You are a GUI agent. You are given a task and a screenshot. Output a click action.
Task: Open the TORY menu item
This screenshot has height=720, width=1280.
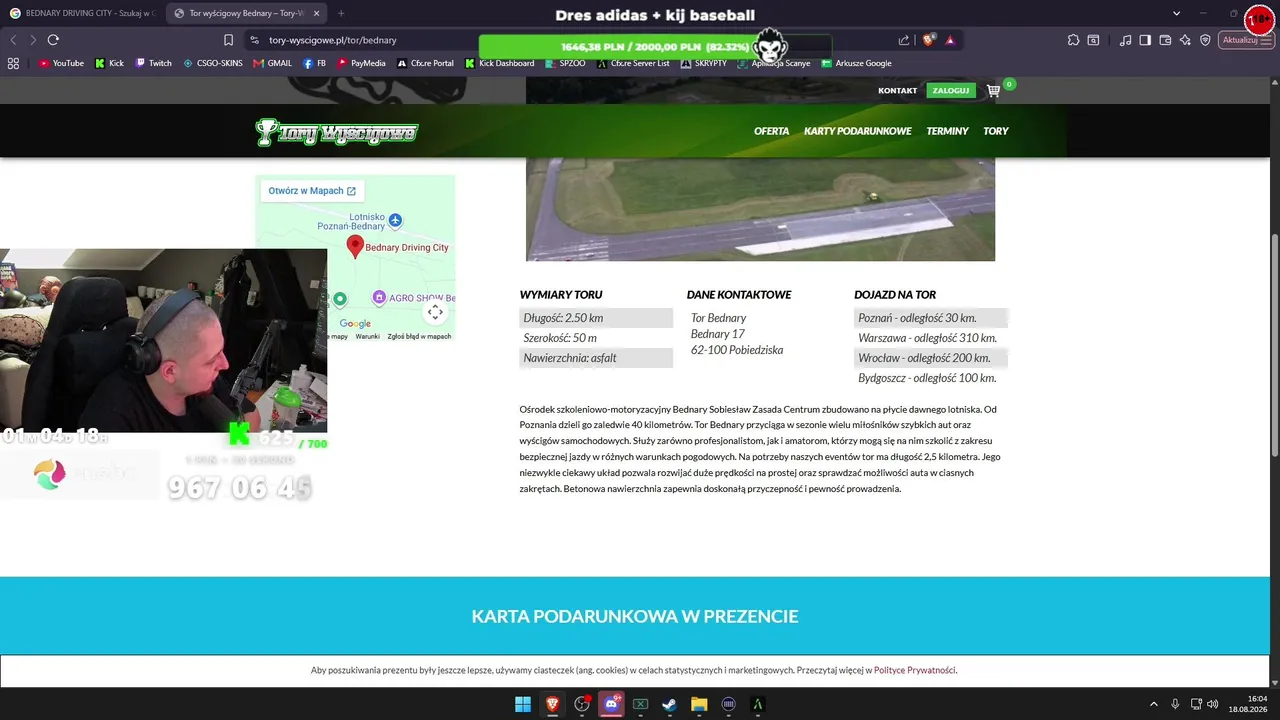coord(996,131)
